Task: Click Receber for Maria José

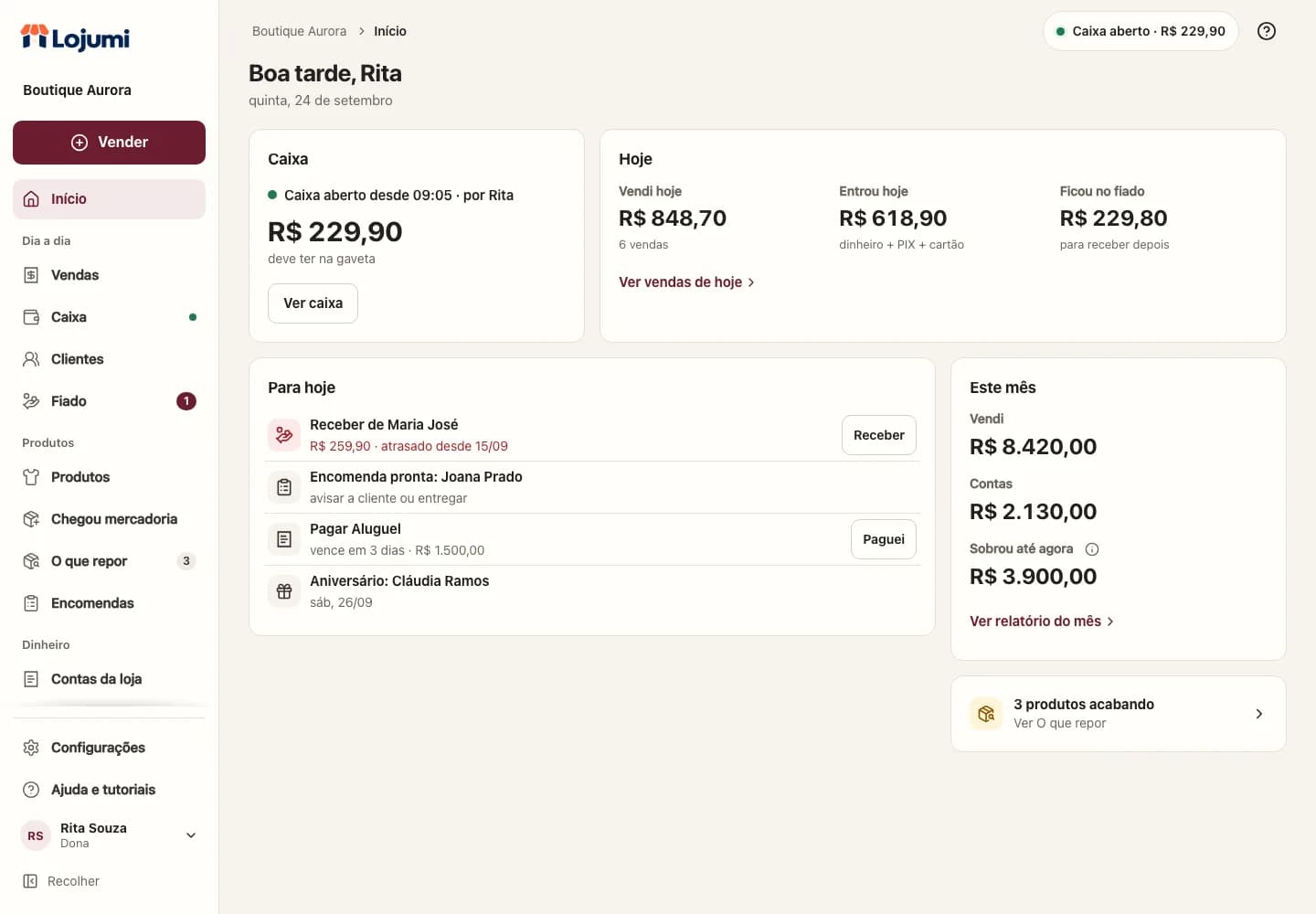Action: 879,435
